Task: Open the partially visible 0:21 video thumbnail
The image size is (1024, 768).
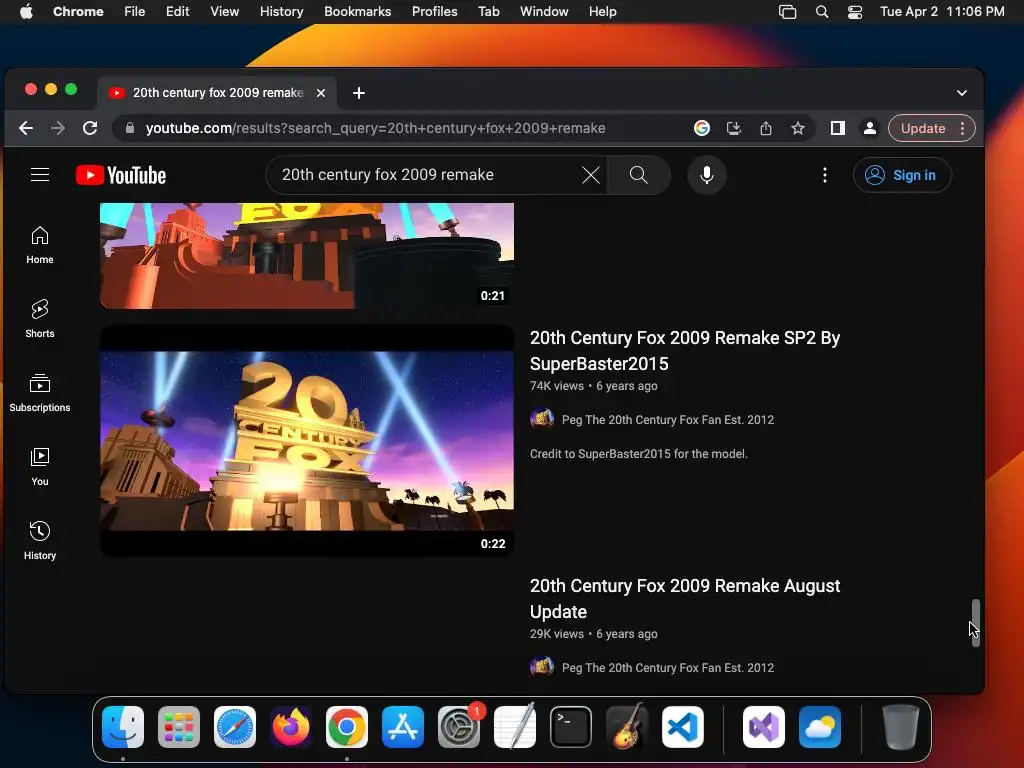Action: coord(307,255)
